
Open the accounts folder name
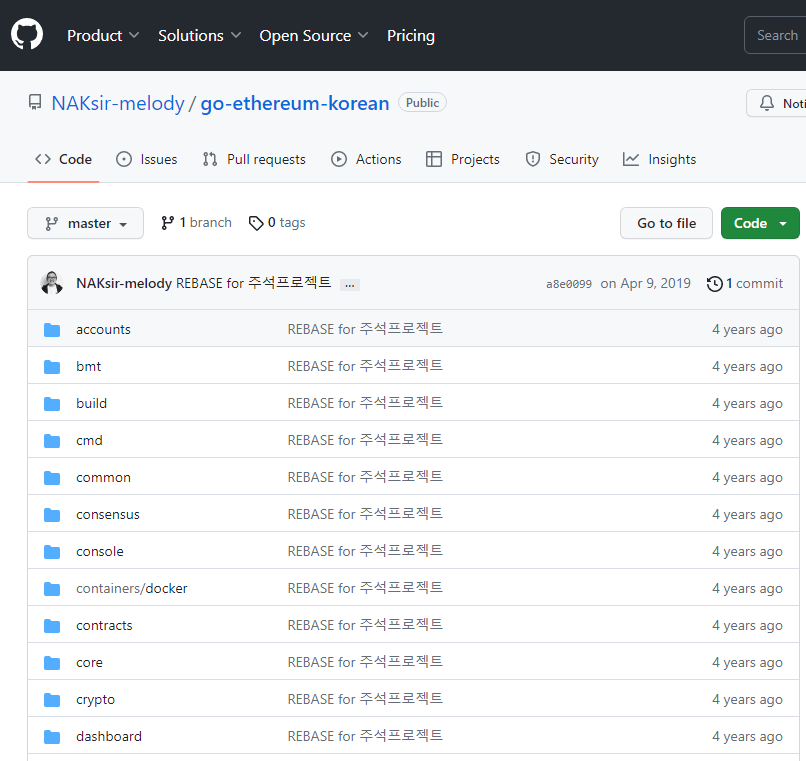(x=103, y=330)
